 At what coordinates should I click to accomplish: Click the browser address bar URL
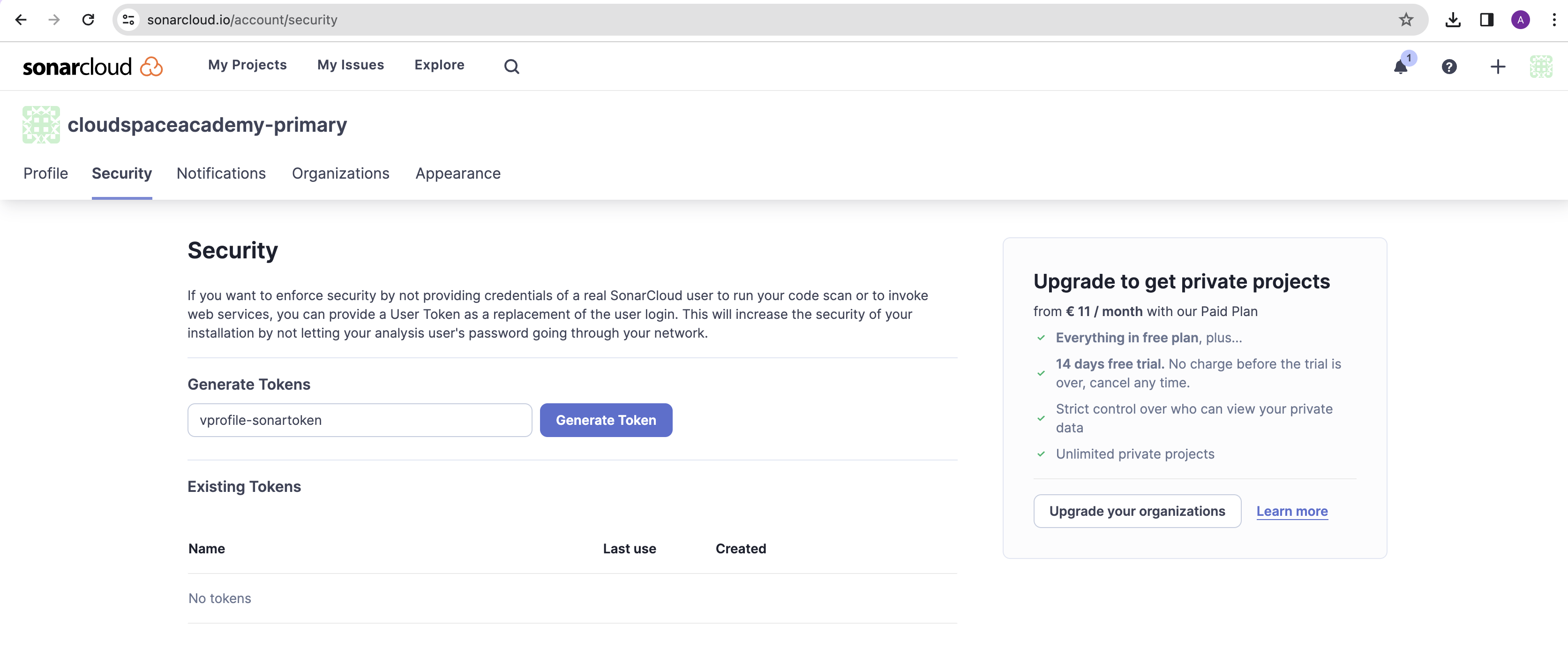click(242, 20)
